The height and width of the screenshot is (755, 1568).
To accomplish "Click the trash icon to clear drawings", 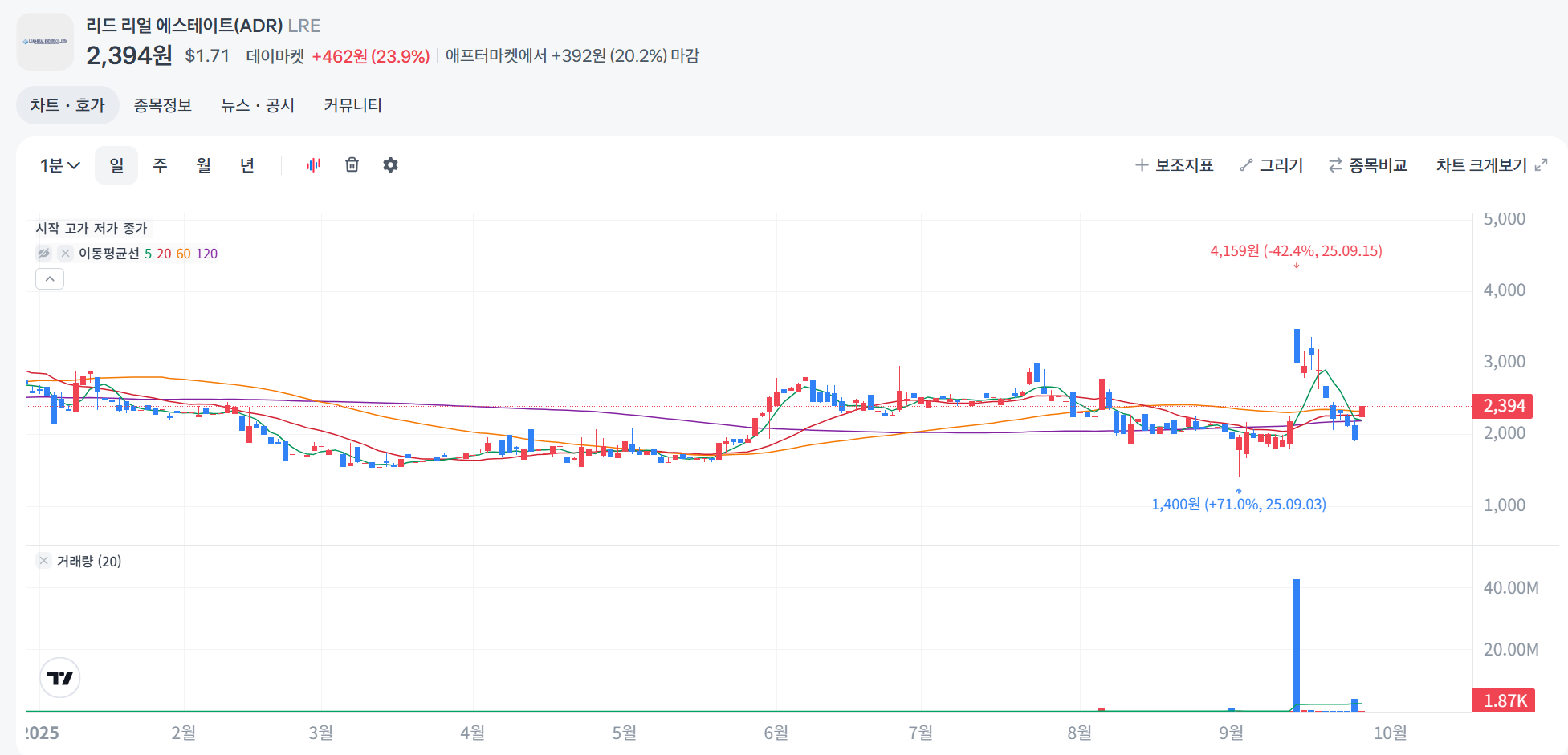I will (x=352, y=164).
